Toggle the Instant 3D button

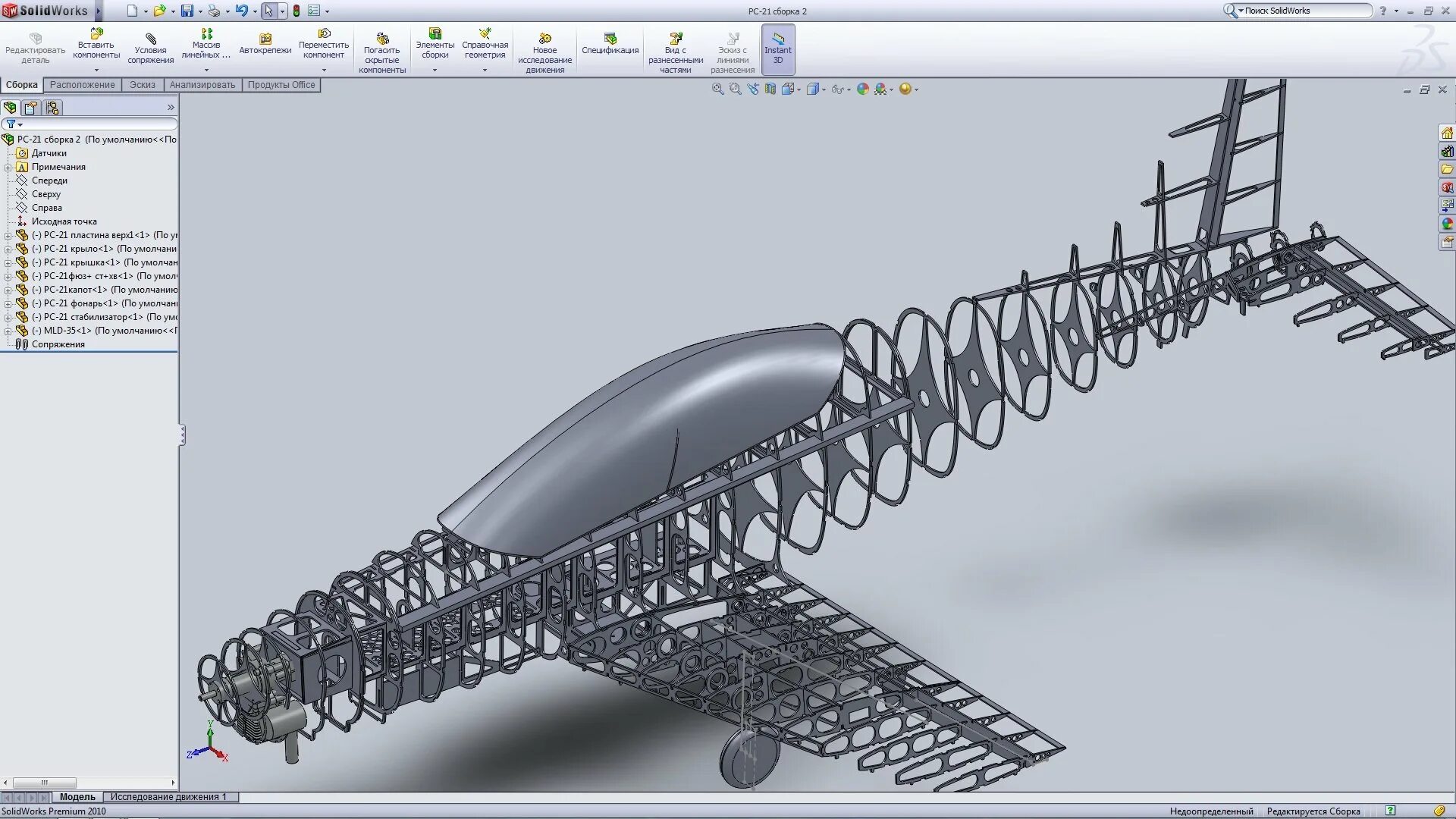tap(777, 49)
